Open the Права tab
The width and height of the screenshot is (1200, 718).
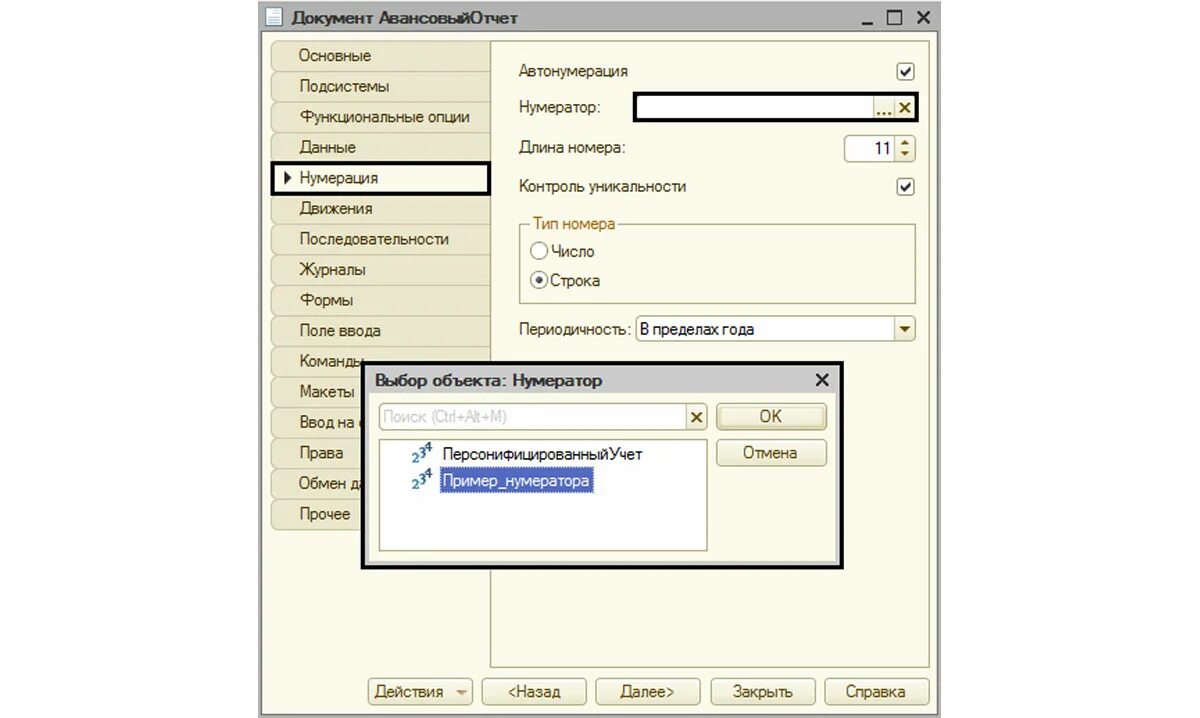click(x=316, y=453)
